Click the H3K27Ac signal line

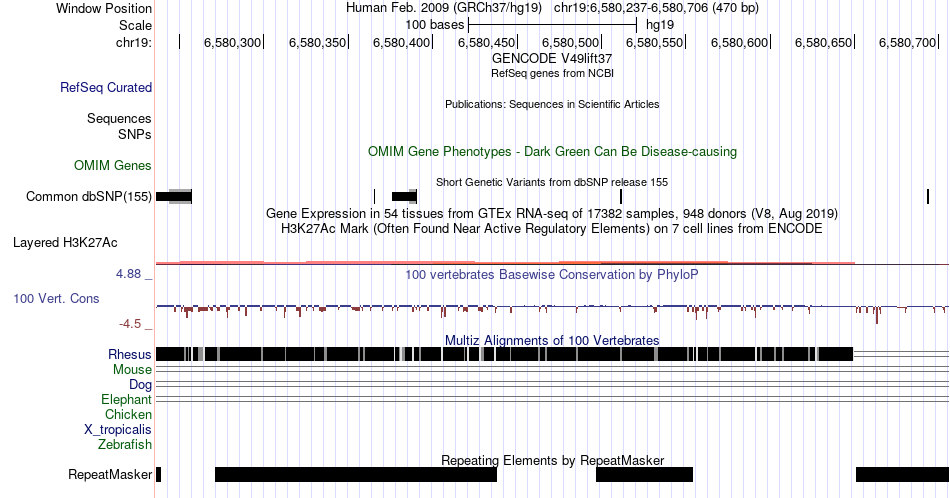(x=552, y=263)
